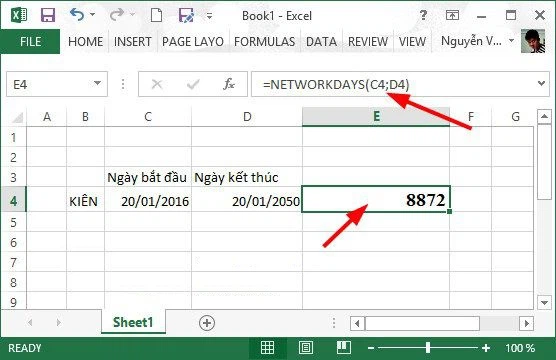
Task: Click next sheet navigation arrow
Action: click(x=59, y=322)
